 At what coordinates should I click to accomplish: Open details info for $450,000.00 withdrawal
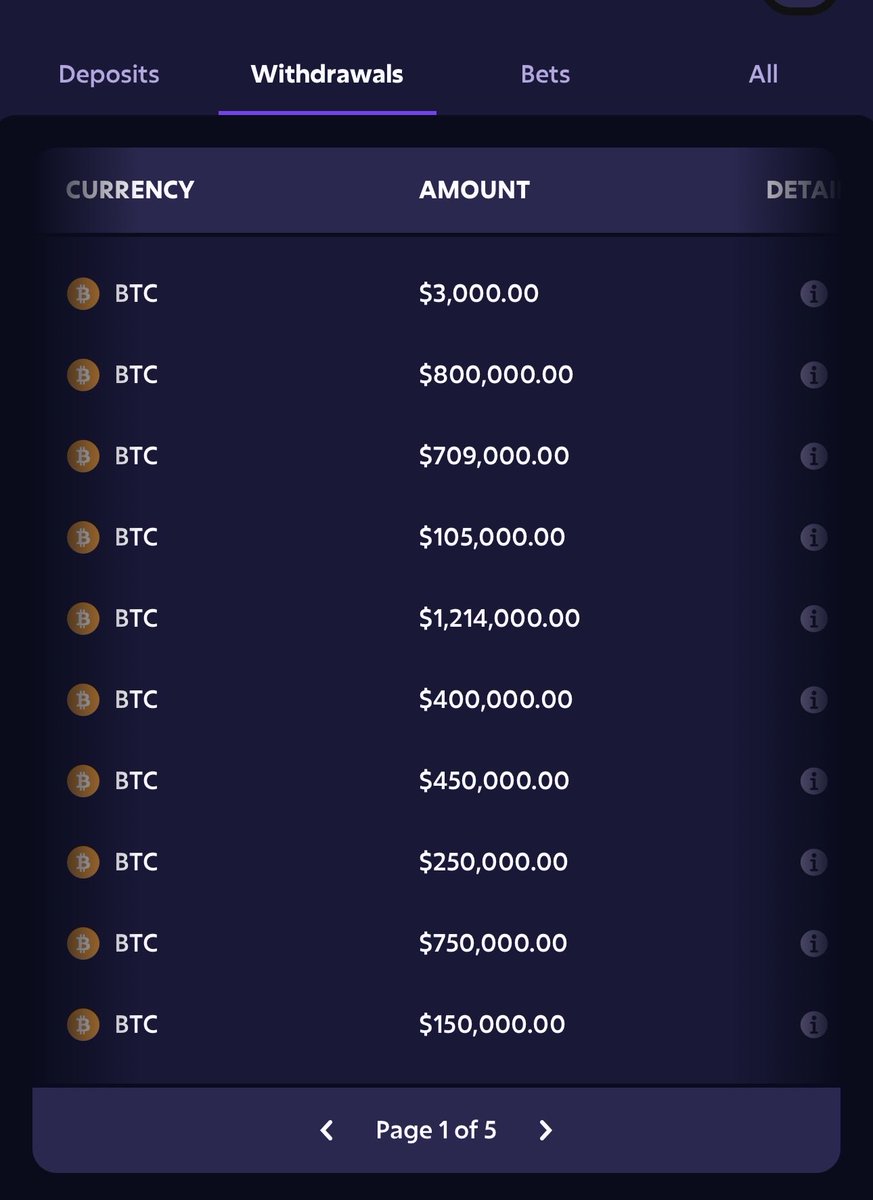point(814,780)
